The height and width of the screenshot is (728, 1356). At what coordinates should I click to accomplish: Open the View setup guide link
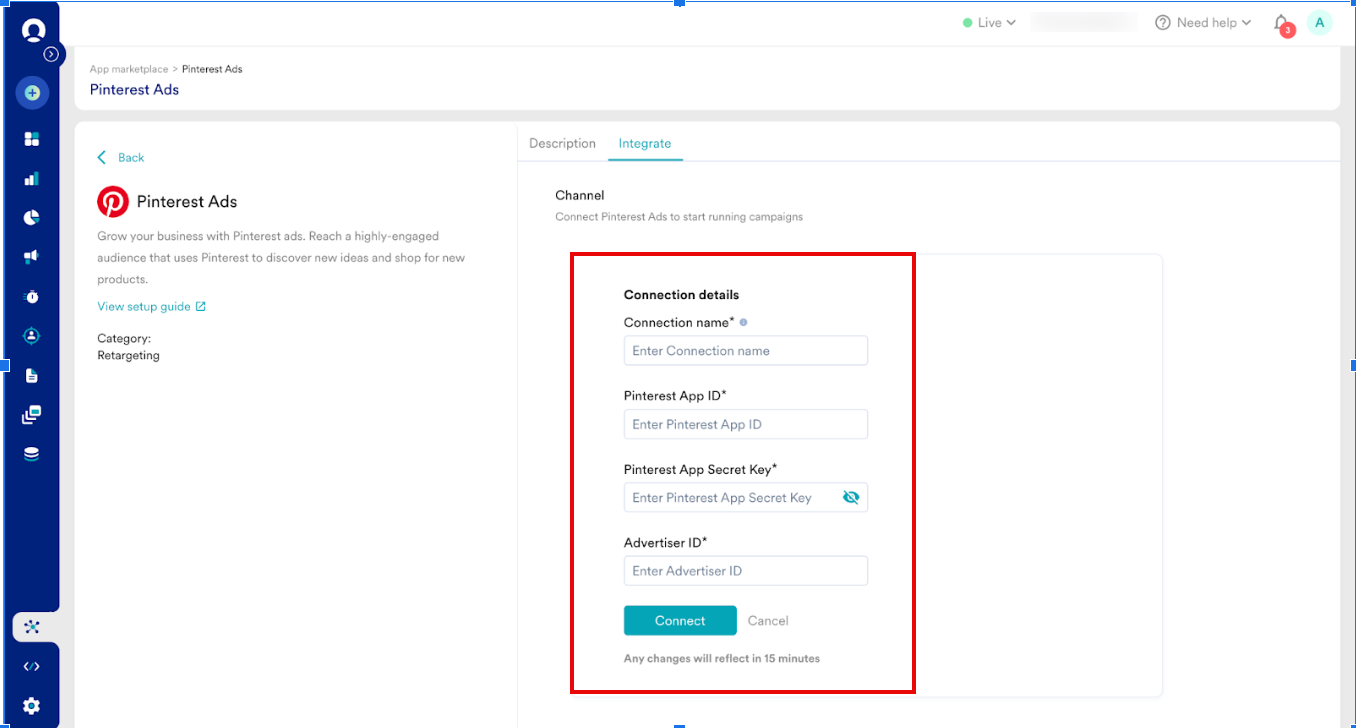pyautogui.click(x=144, y=307)
